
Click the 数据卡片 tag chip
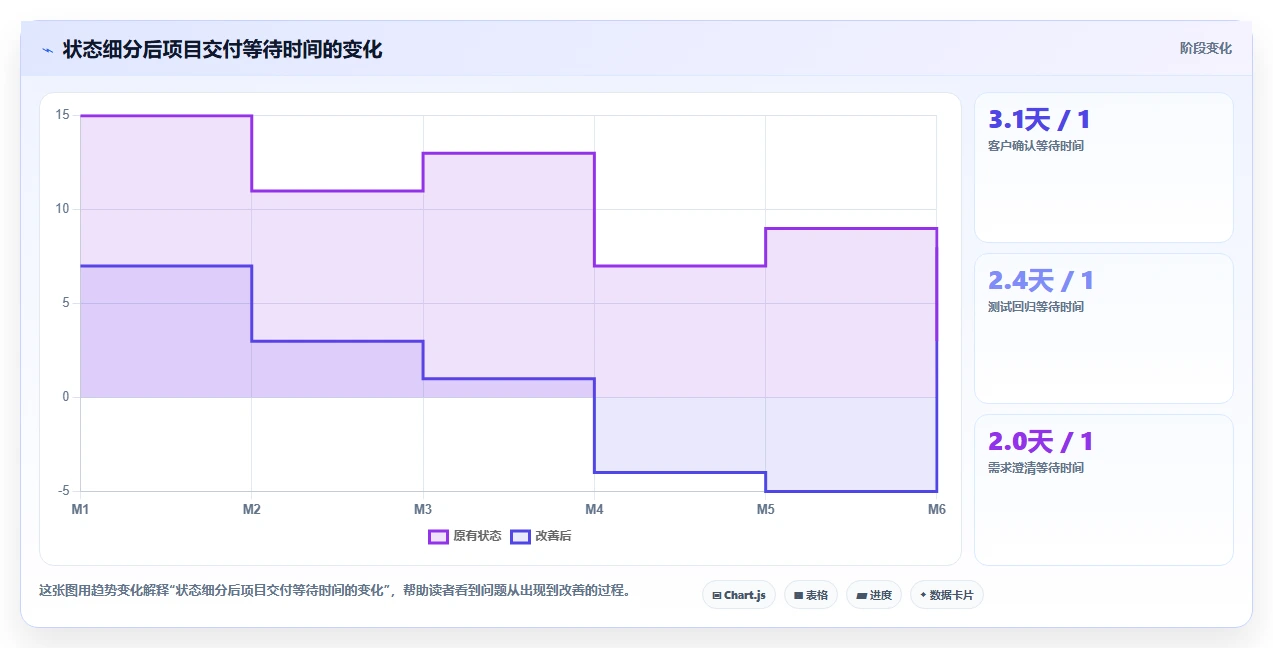point(947,595)
